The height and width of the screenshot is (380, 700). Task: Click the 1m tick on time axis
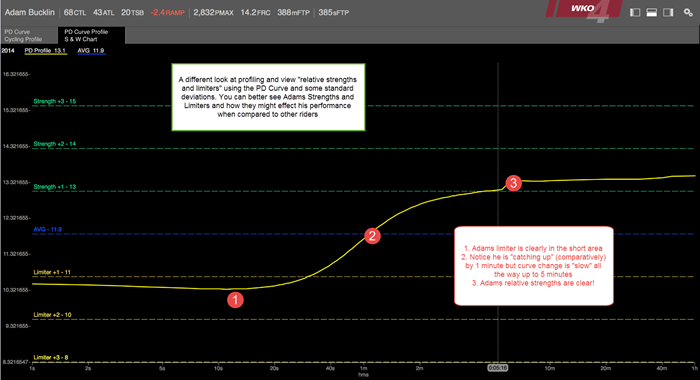tap(364, 368)
